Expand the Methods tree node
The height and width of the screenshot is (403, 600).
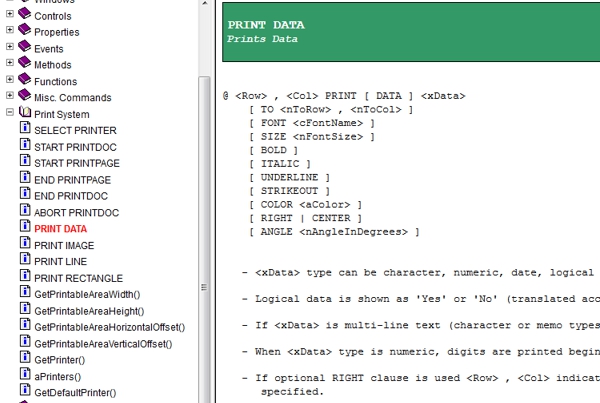coord(10,63)
